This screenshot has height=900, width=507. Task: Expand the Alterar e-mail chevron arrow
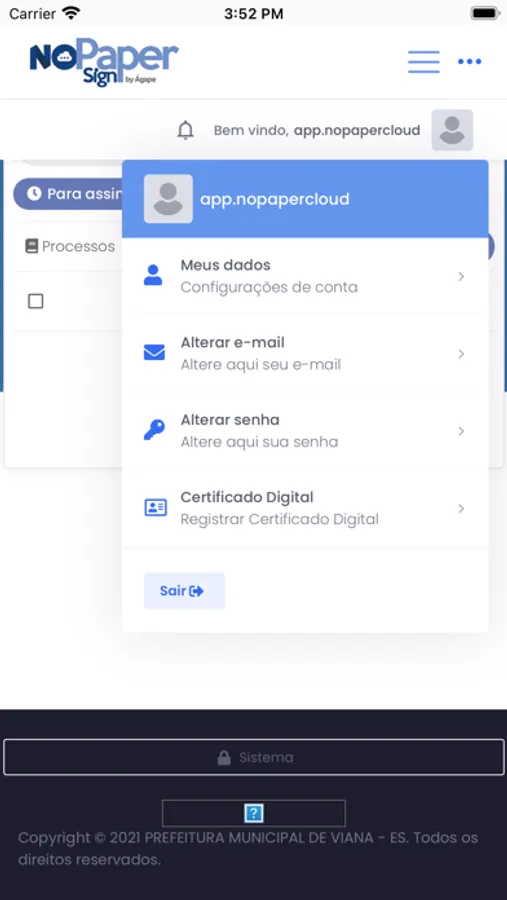tap(460, 354)
